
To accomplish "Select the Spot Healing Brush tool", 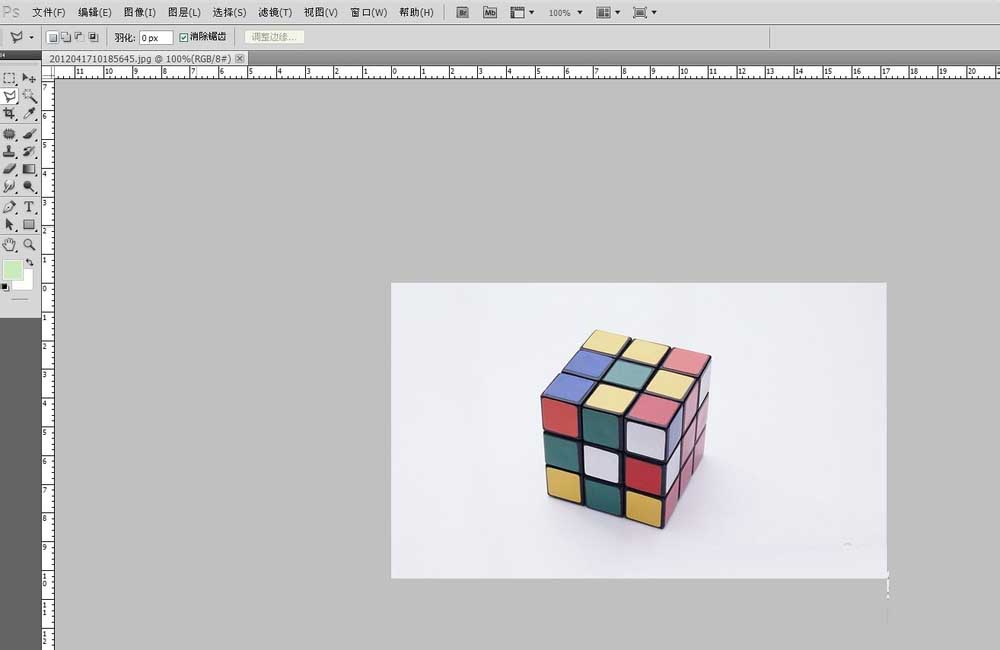I will click(10, 134).
